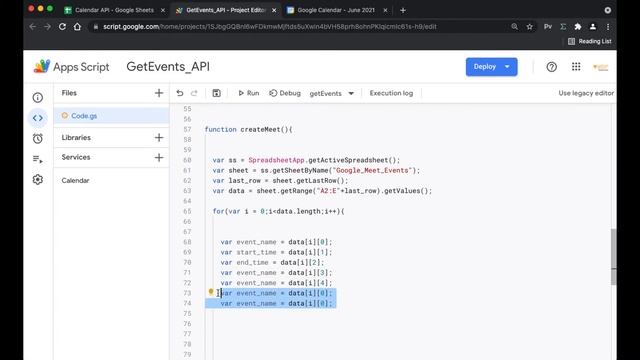The image size is (640, 360).
Task: Click the Run button
Action: coord(249,93)
